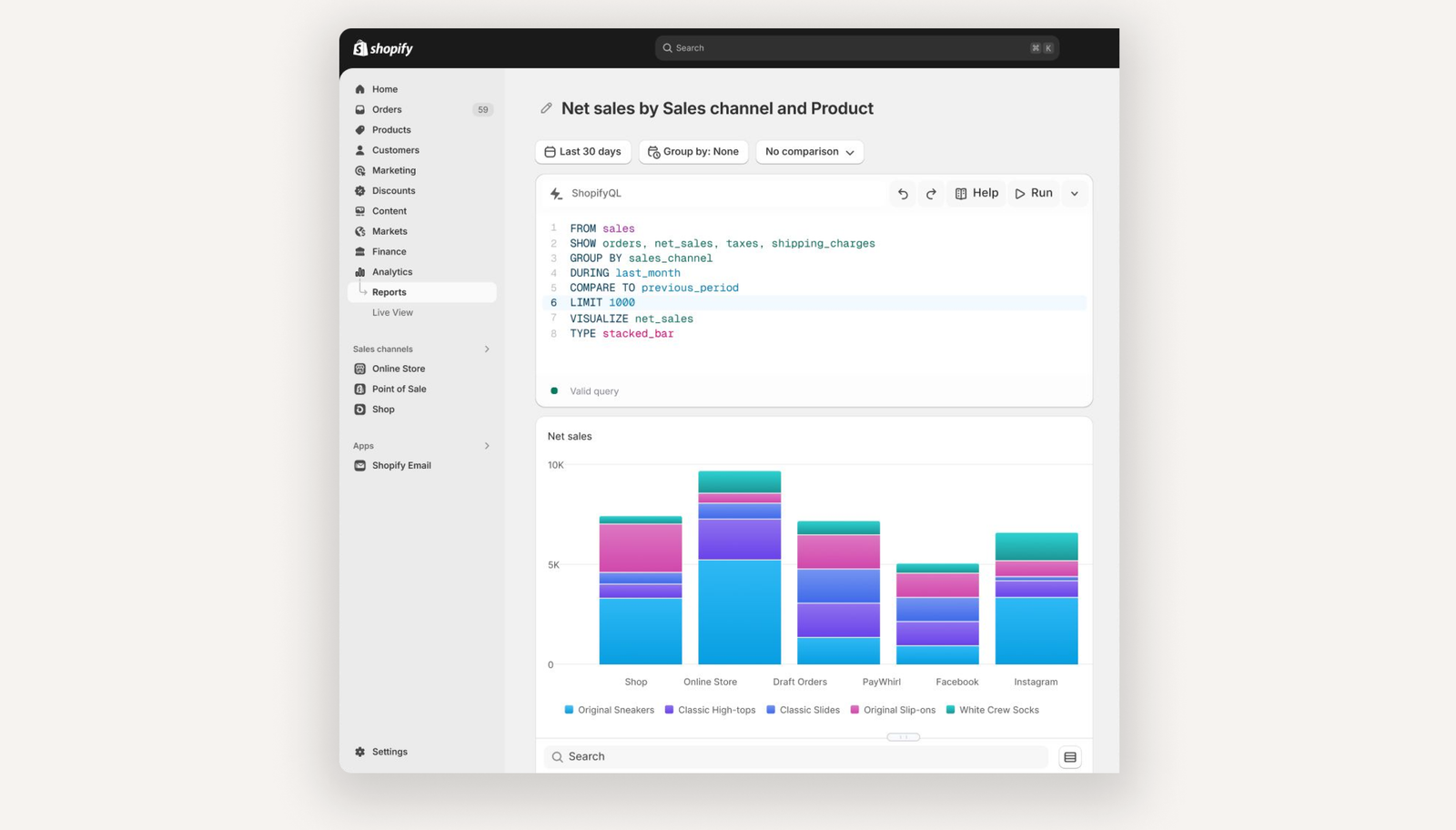Click the panel resize handle below legend
The width and height of the screenshot is (1456, 830).
pyautogui.click(x=904, y=737)
